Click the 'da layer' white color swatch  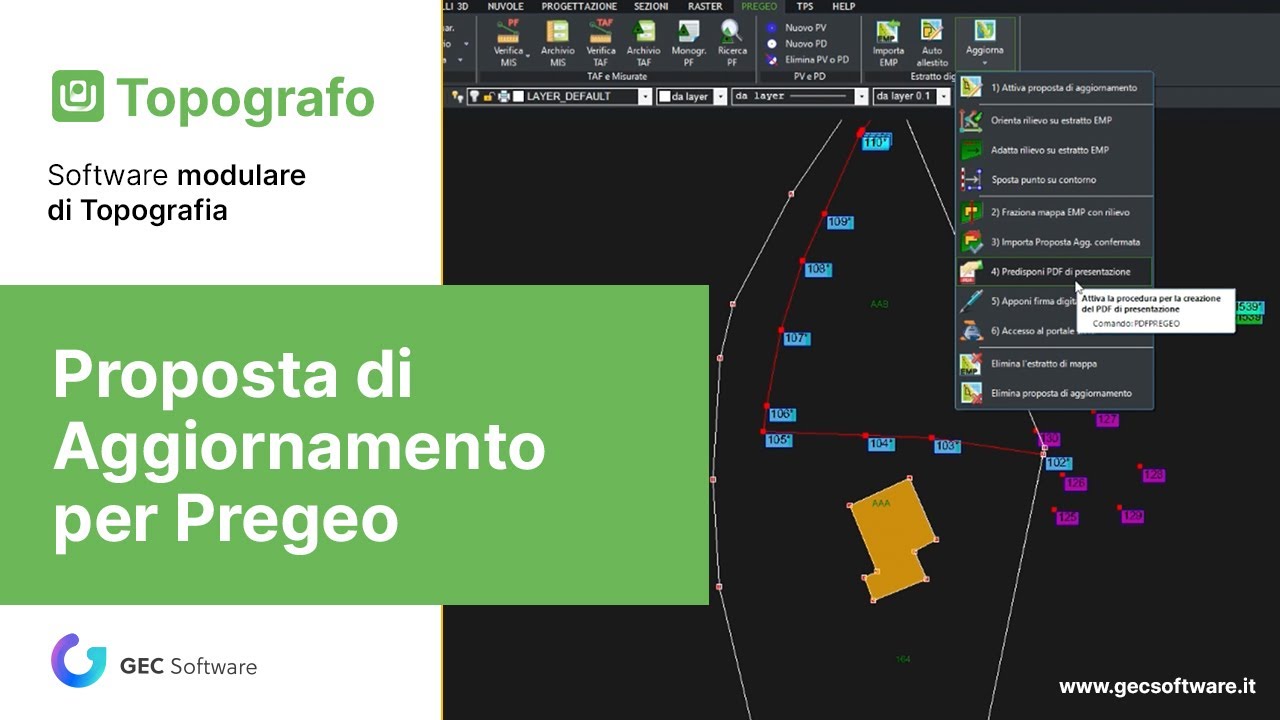point(664,97)
